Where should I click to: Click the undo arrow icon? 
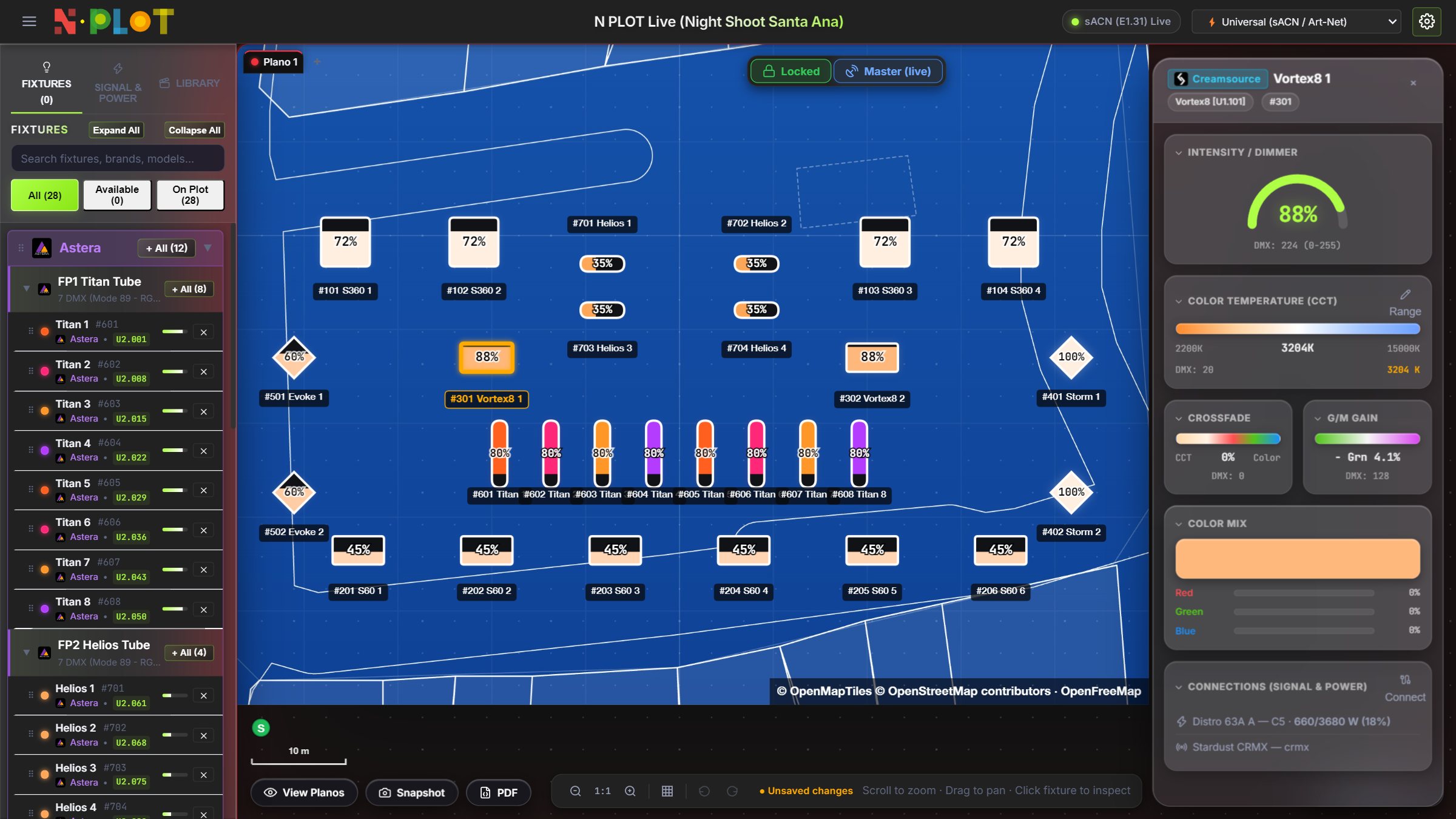pos(704,791)
